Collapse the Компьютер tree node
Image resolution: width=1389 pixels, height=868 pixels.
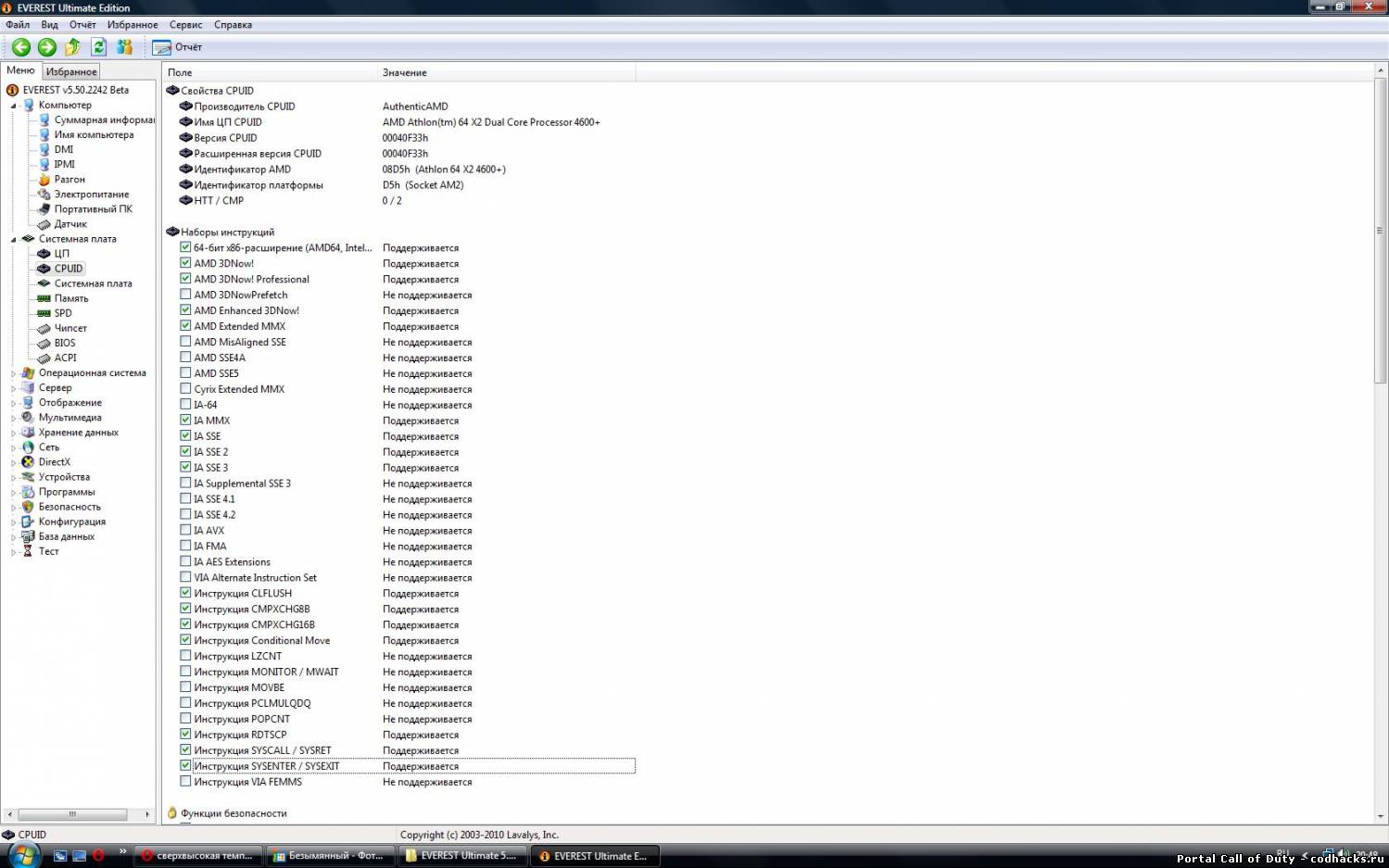tap(14, 106)
